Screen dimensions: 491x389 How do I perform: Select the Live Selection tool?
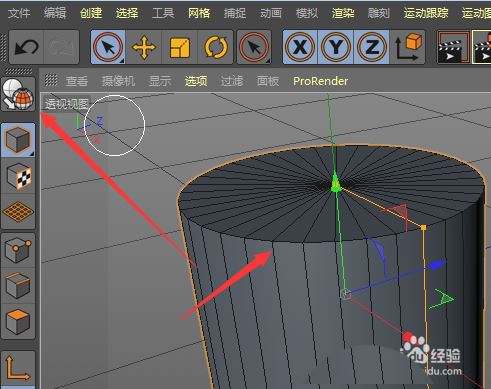point(108,47)
